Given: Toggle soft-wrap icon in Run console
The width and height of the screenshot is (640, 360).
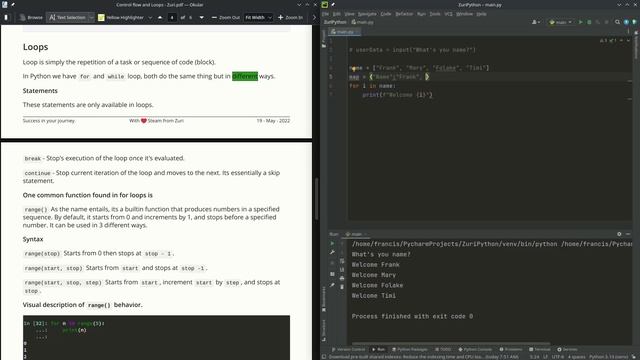Looking at the screenshot, I should click(x=342, y=261).
